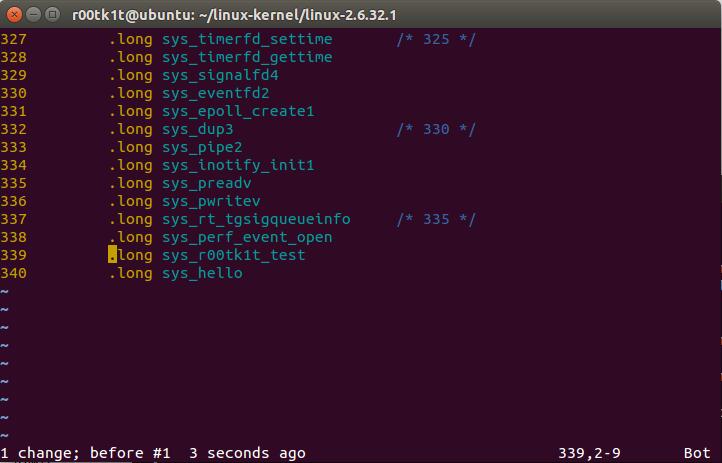
Task: Click line number 340
Action: (13, 273)
